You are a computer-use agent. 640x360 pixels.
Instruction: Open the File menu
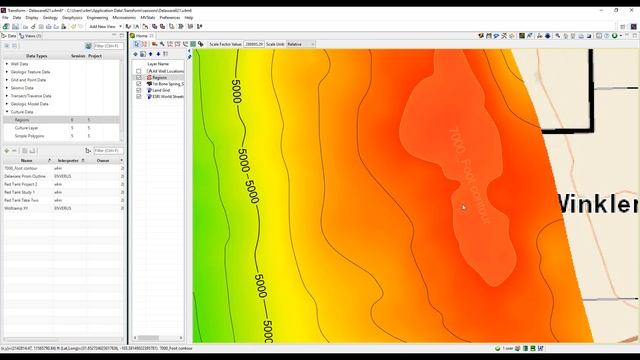point(5,18)
